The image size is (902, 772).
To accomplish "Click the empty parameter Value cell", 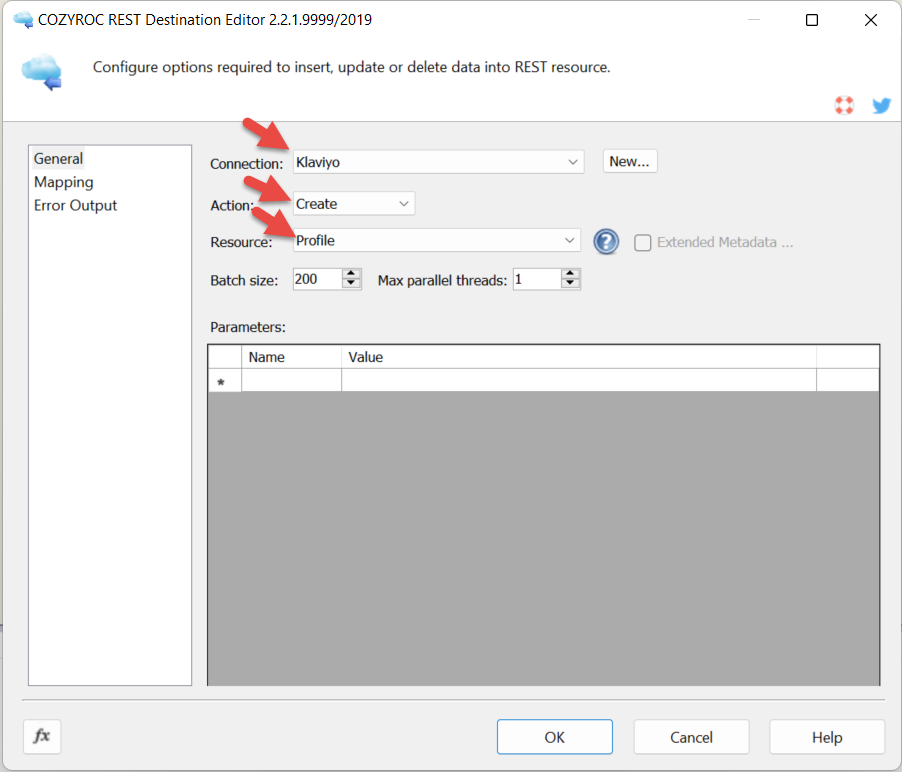I will pyautogui.click(x=579, y=380).
